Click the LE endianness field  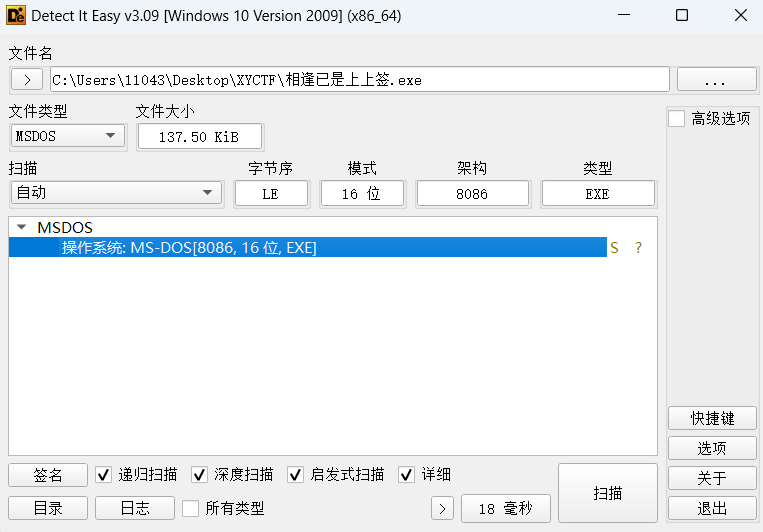[x=271, y=194]
